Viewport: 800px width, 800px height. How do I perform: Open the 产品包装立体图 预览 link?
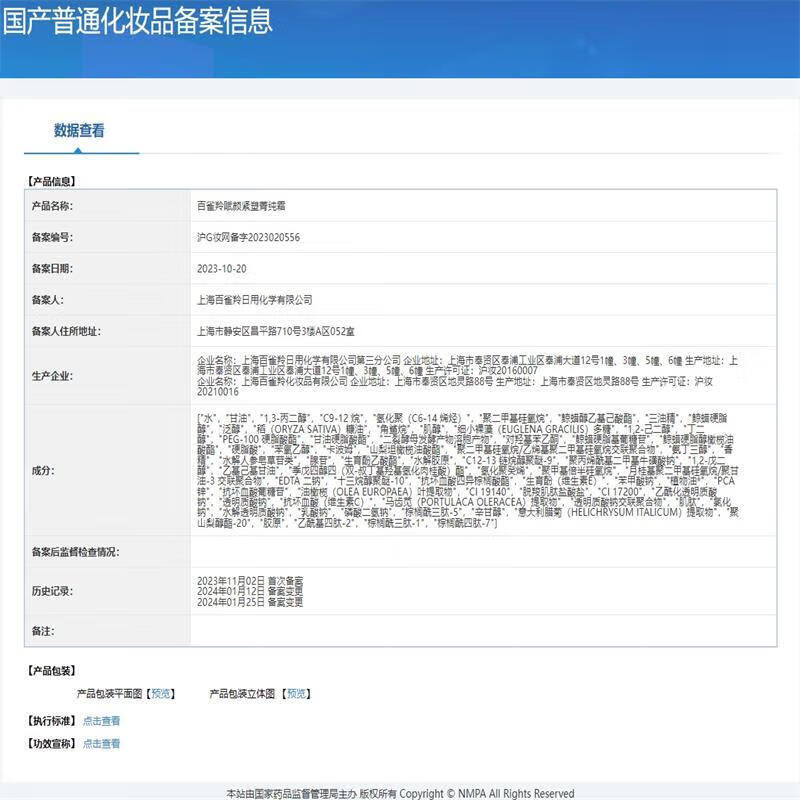296,694
